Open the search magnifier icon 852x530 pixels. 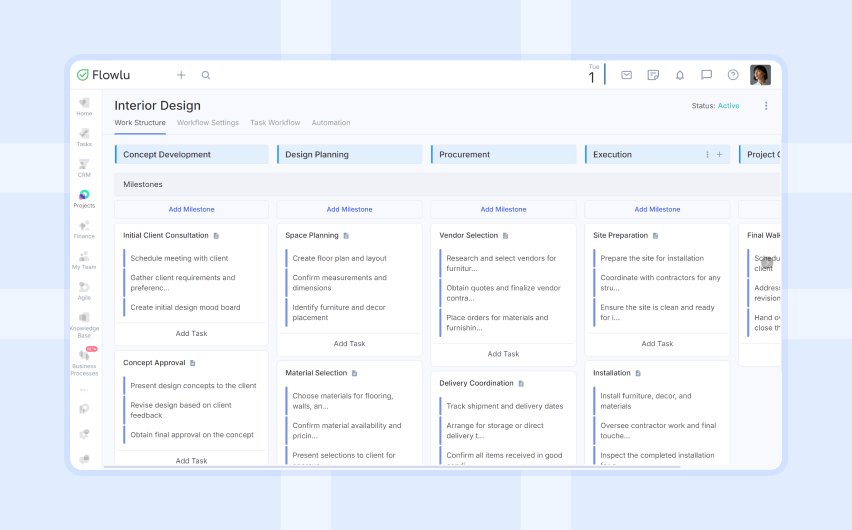coord(206,75)
